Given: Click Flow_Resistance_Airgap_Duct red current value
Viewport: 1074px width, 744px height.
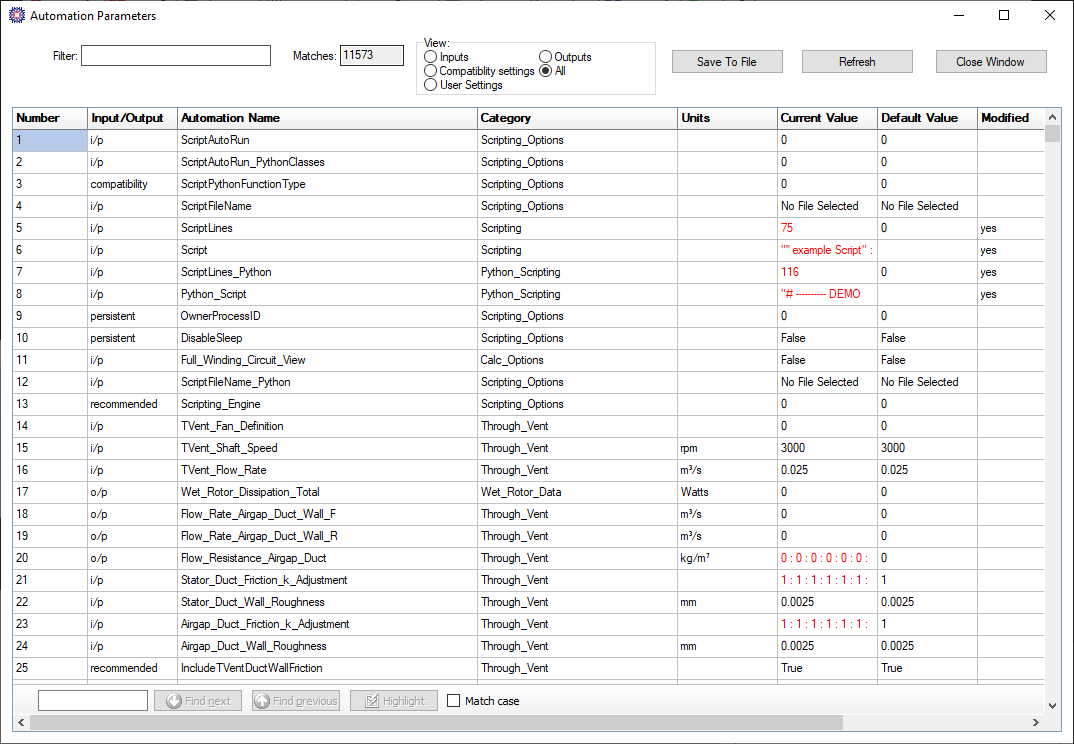Looking at the screenshot, I should click(x=827, y=558).
